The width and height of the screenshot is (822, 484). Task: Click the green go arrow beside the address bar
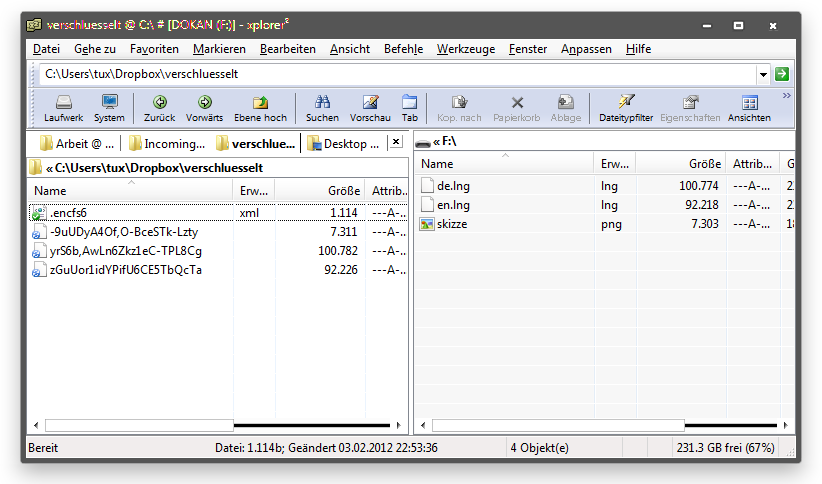point(781,74)
